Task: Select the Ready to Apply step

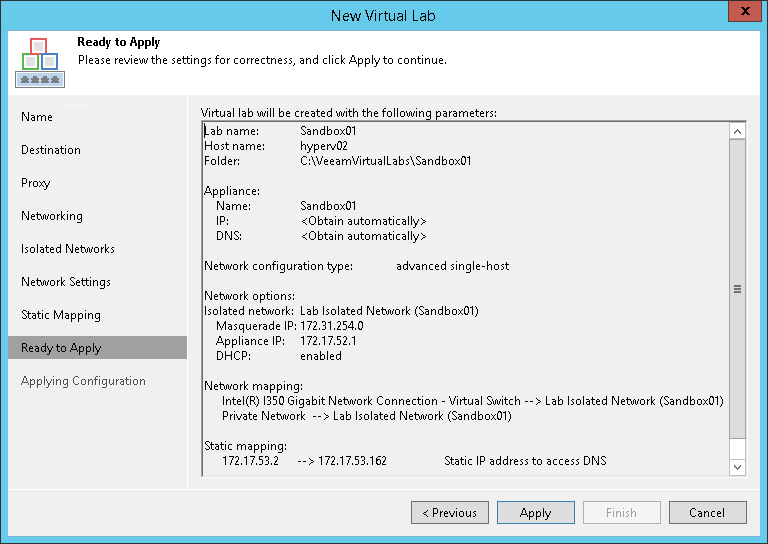Action: pos(61,348)
